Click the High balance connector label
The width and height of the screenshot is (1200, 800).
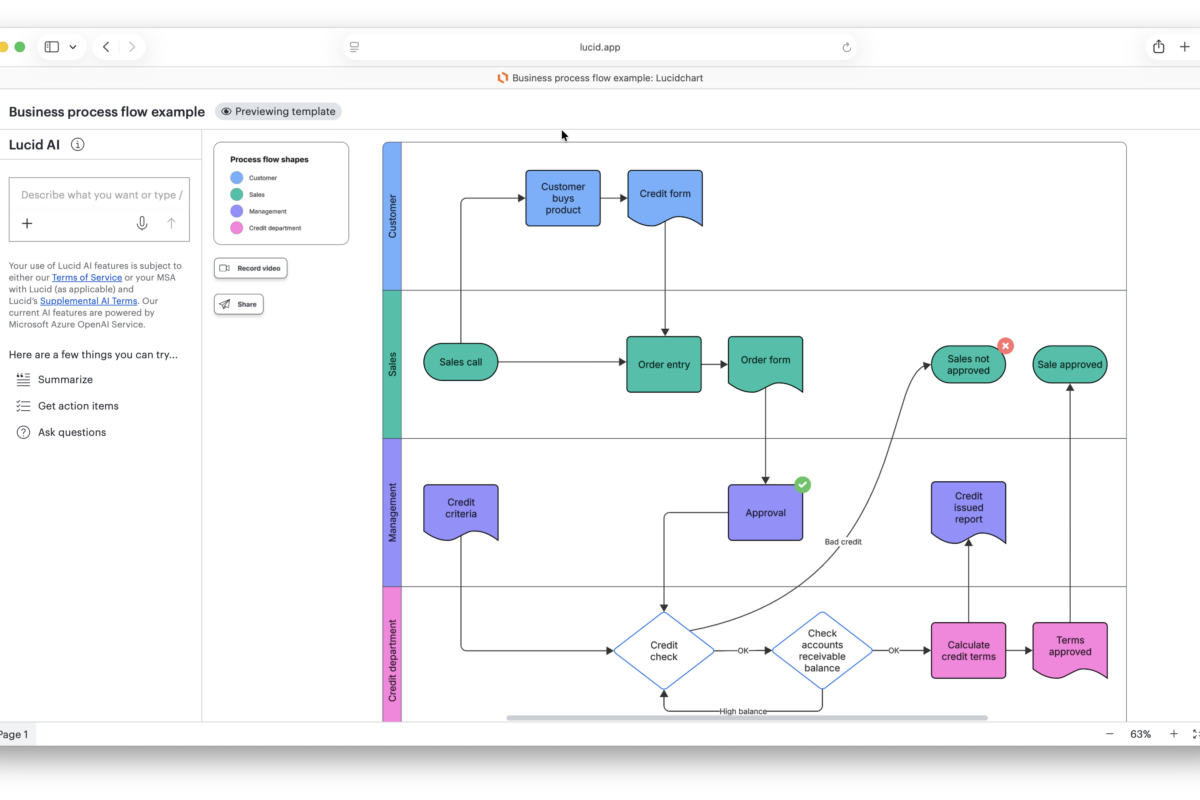(x=743, y=711)
